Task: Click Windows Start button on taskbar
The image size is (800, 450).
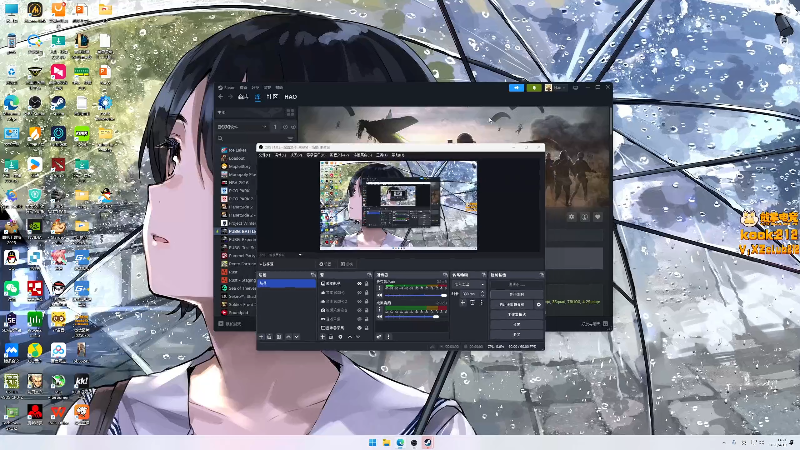Action: tap(372, 442)
